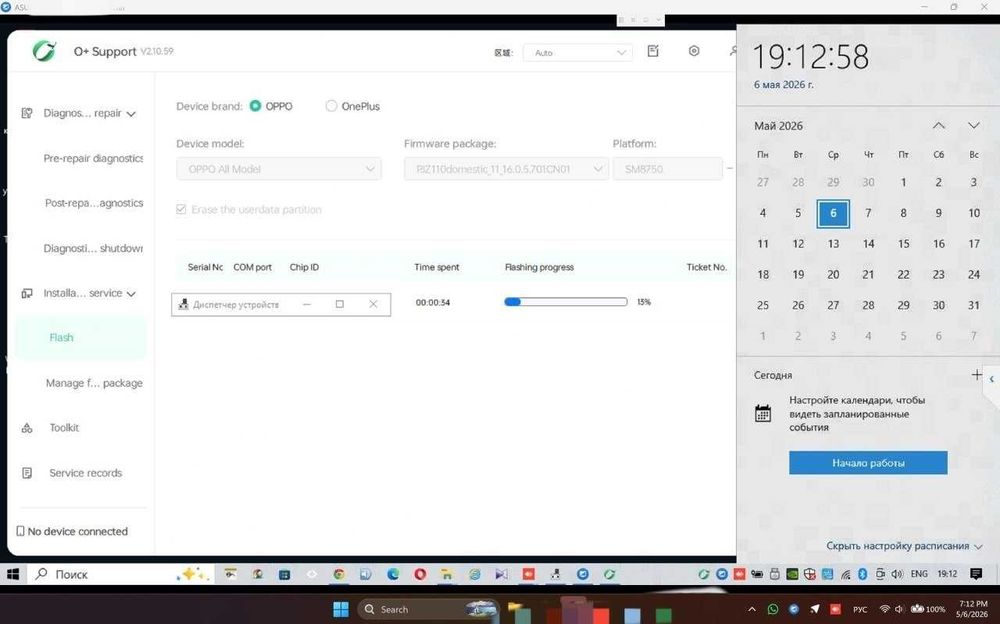Viewport: 1000px width, 624px height.
Task: Click the Service records sidebar icon
Action: (27, 473)
